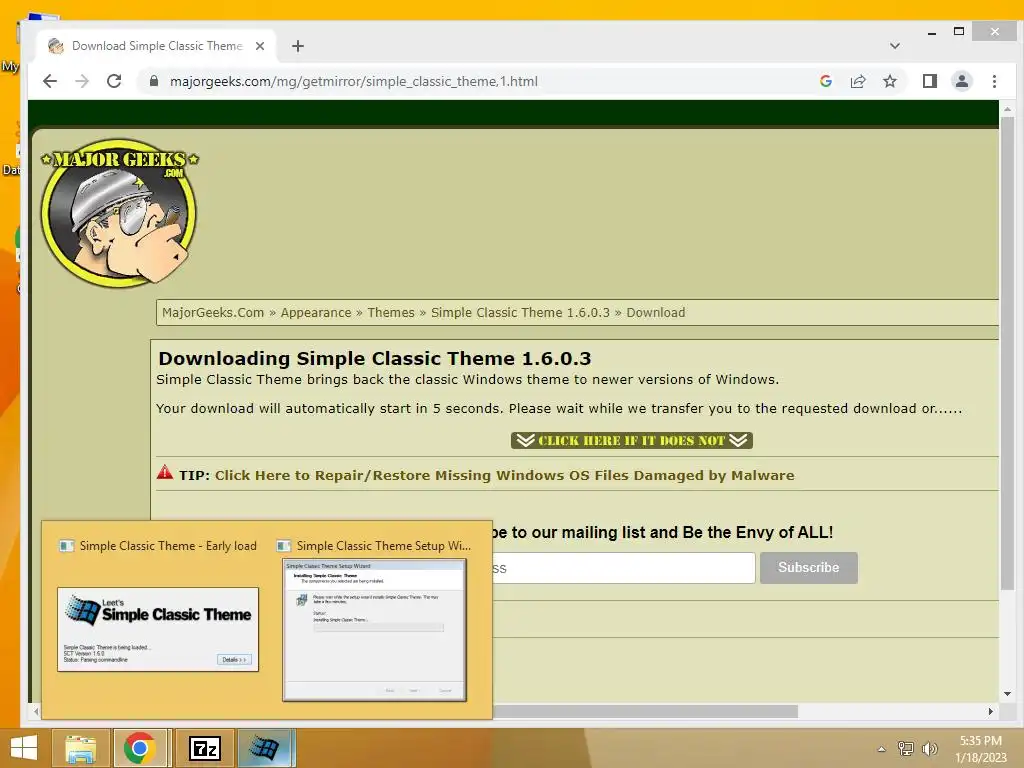
Task: Click the scroll right arrow
Action: coord(991,711)
